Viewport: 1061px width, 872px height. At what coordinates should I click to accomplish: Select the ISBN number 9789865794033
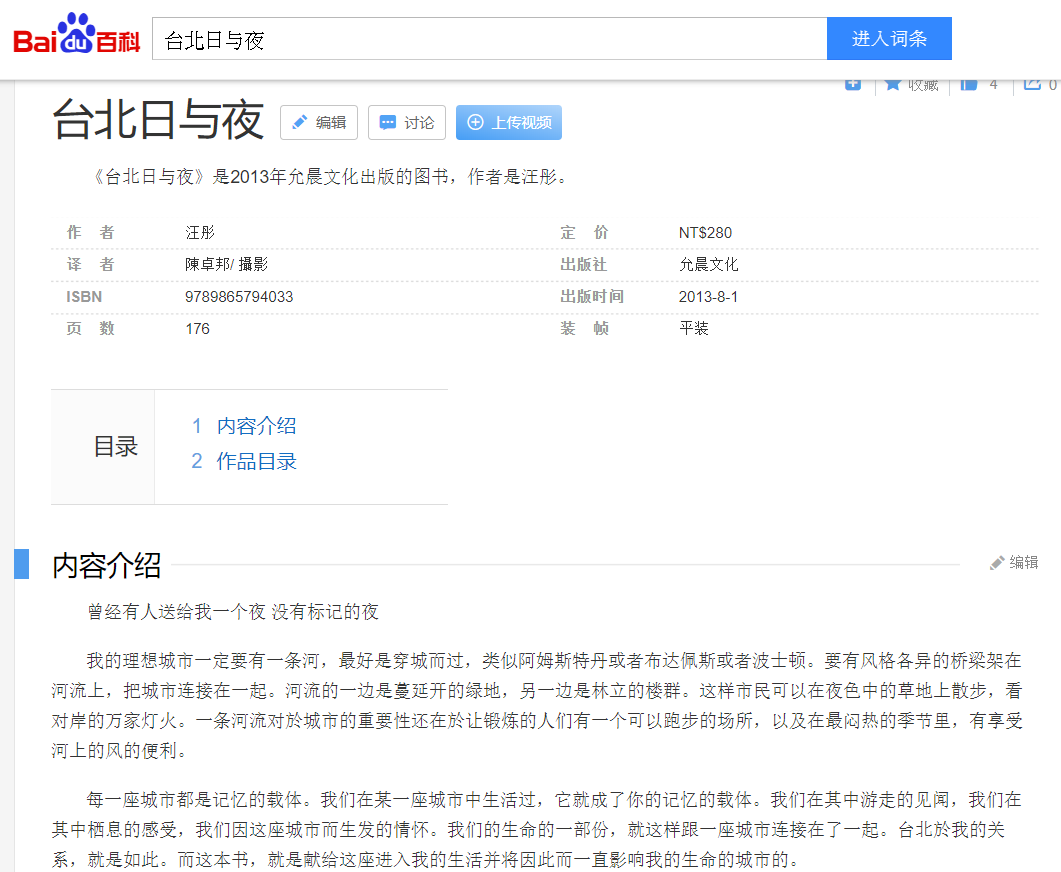(239, 297)
